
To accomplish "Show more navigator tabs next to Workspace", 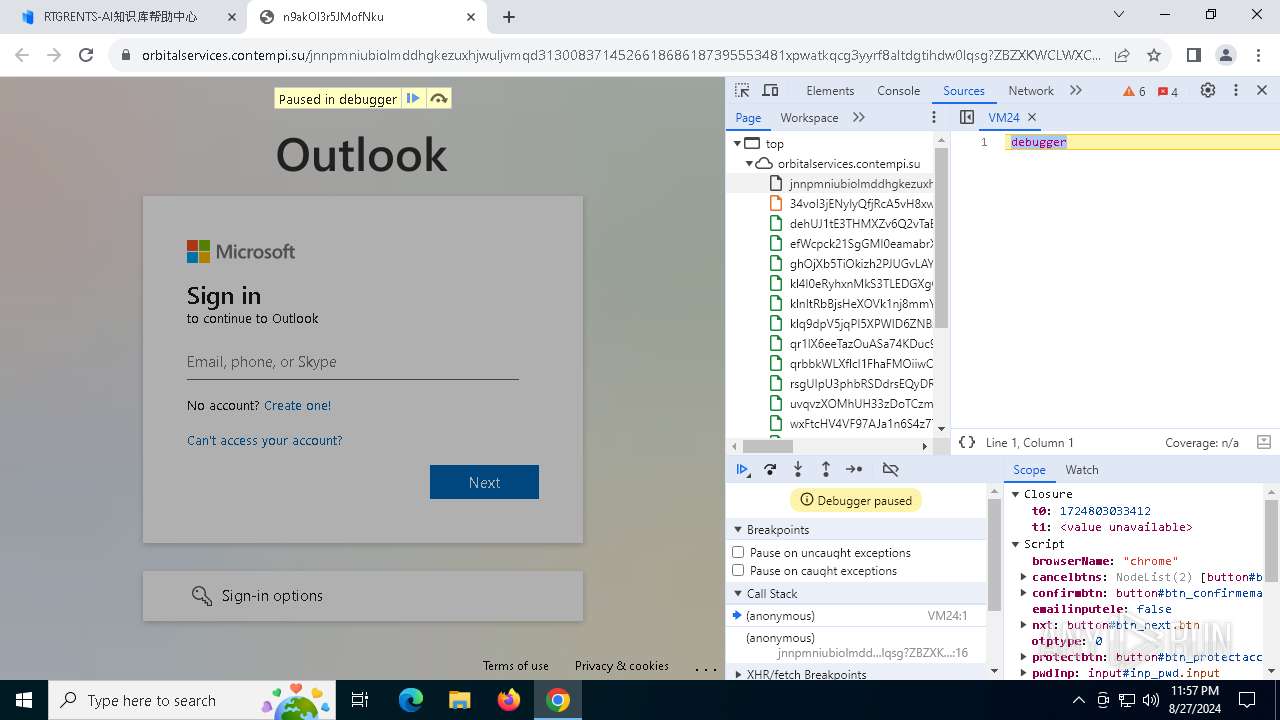I will pos(859,117).
